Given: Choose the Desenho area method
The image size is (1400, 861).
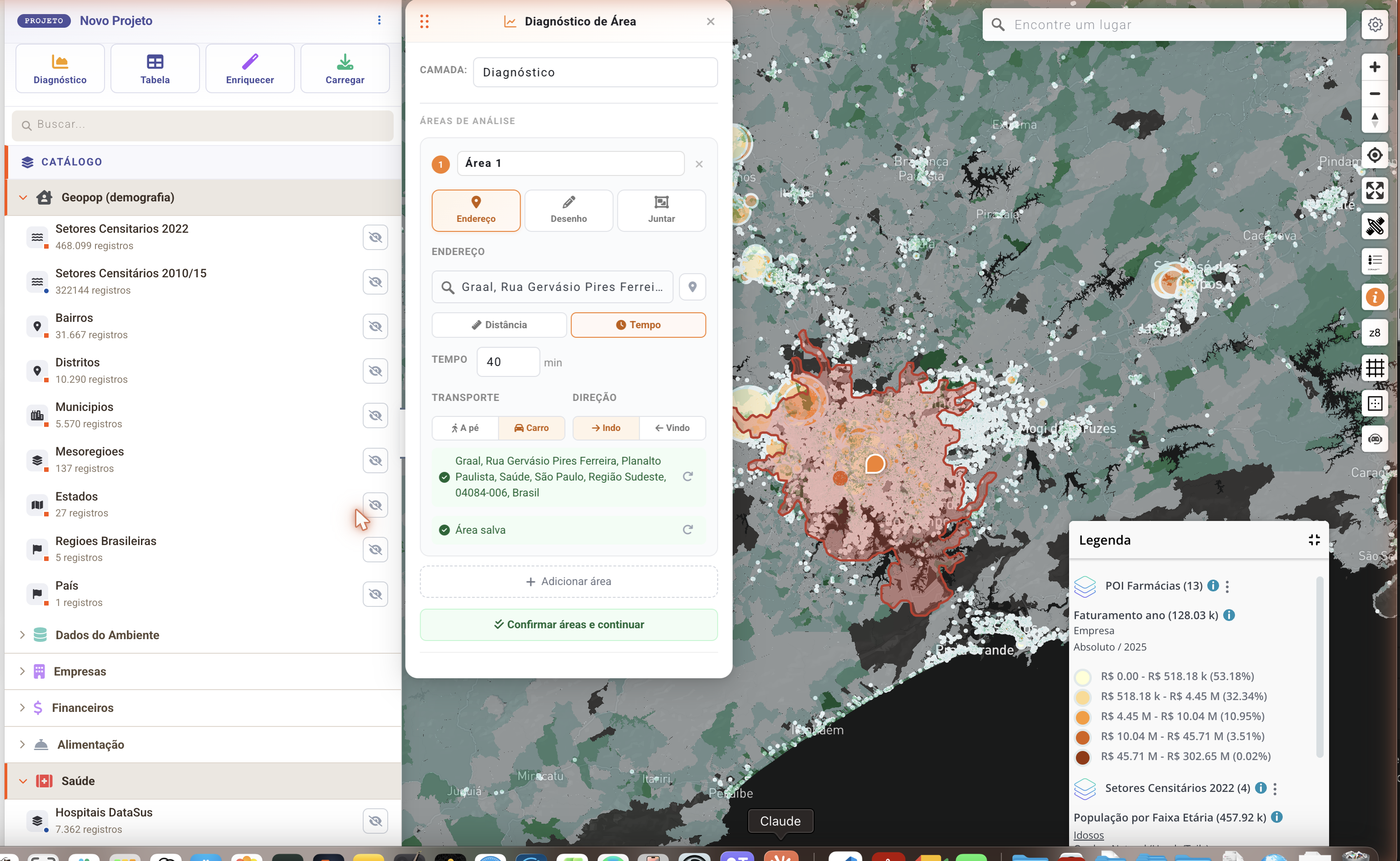Looking at the screenshot, I should [569, 210].
